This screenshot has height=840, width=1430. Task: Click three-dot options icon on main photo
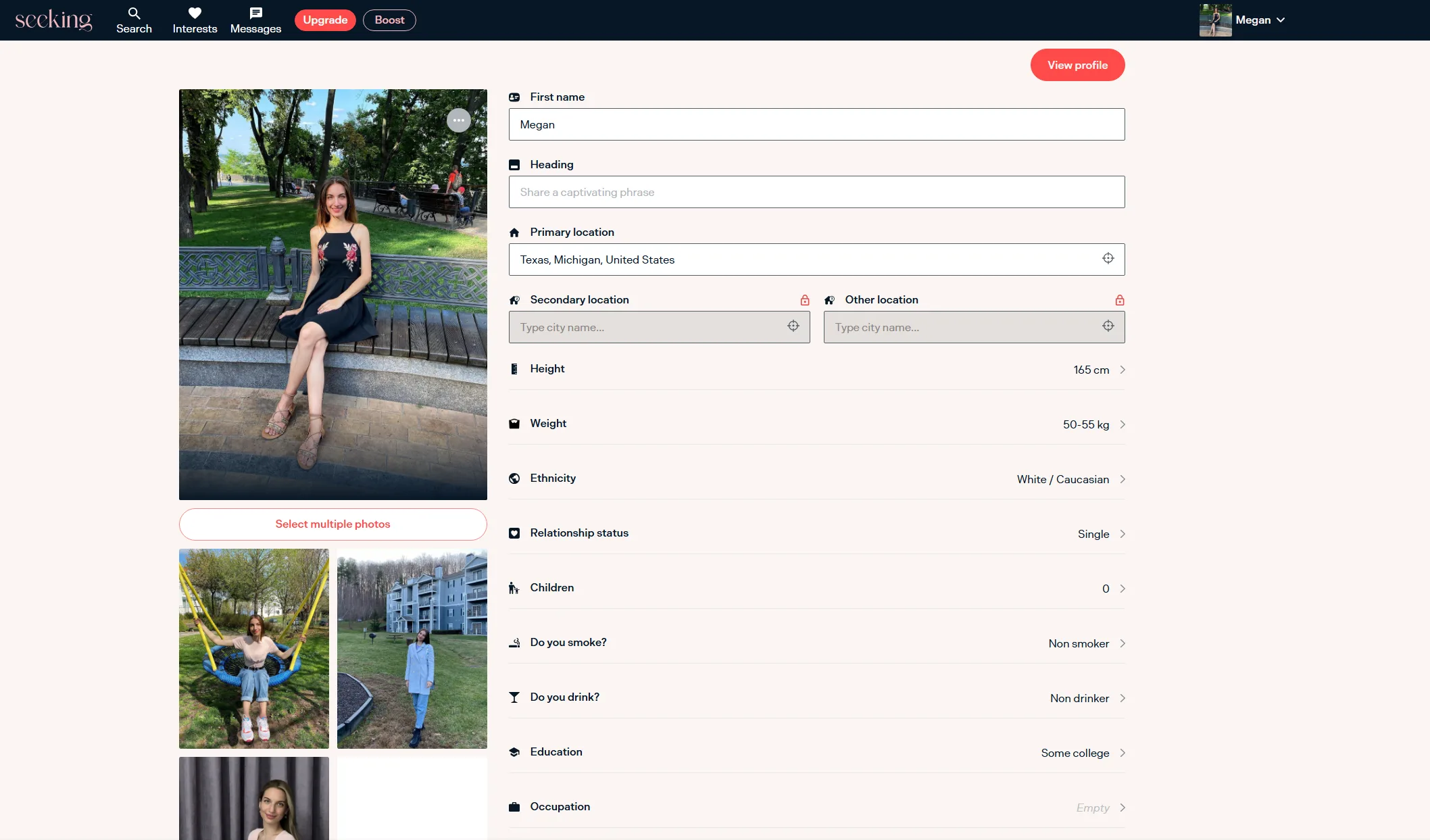pos(459,120)
